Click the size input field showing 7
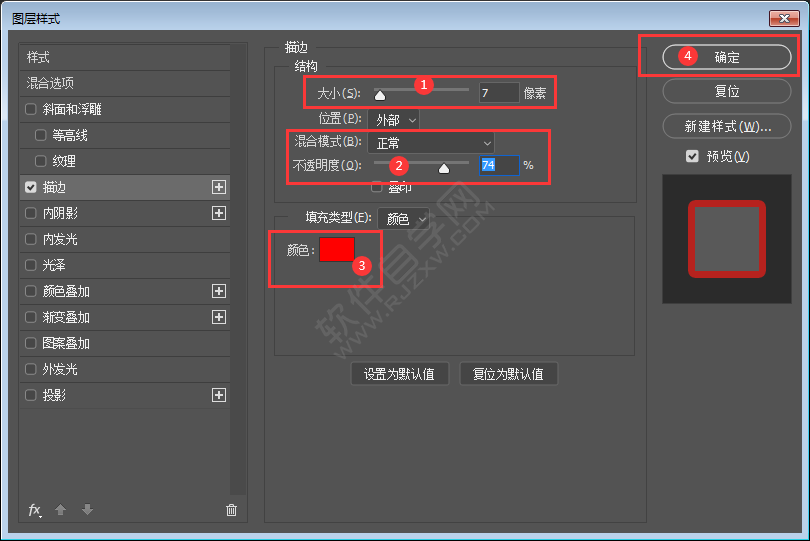This screenshot has width=810, height=541. 499,93
